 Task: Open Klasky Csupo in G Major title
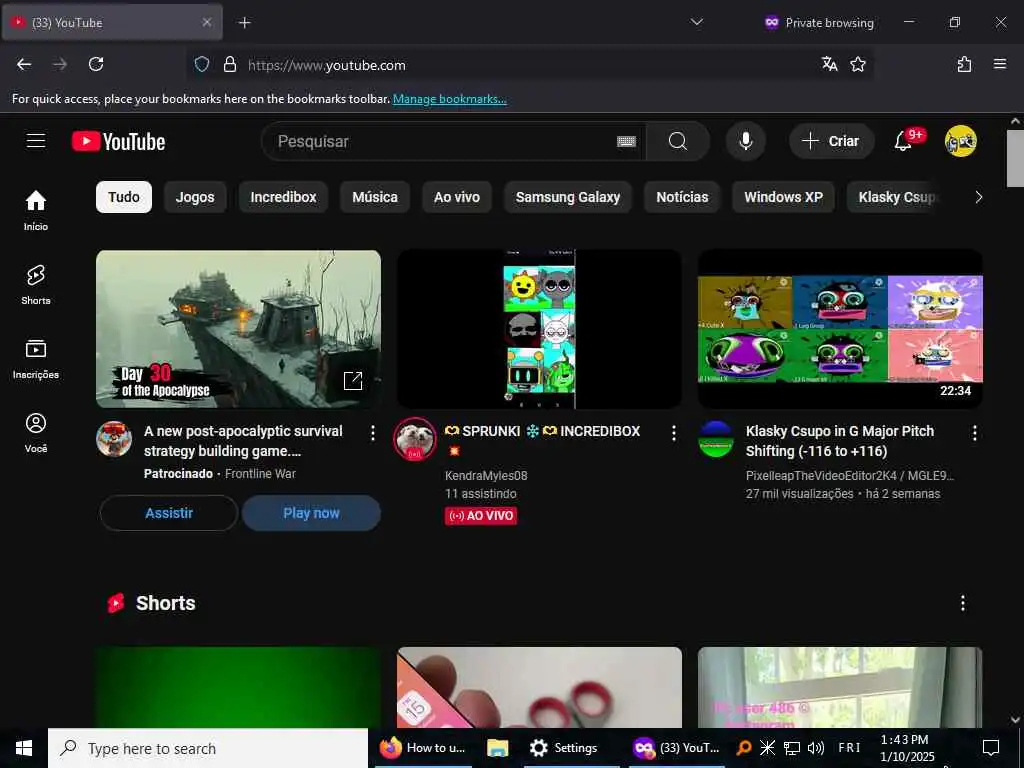tap(840, 441)
